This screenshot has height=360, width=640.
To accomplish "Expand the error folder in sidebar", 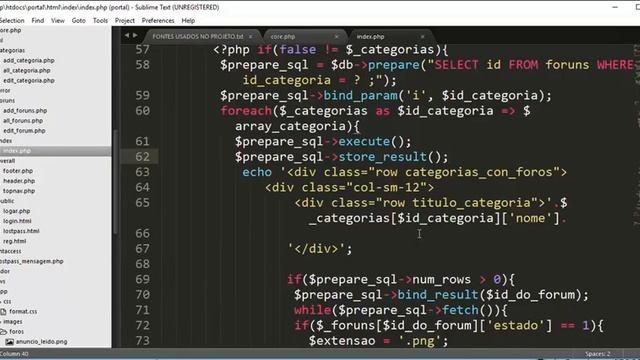I will pyautogui.click(x=5, y=91).
